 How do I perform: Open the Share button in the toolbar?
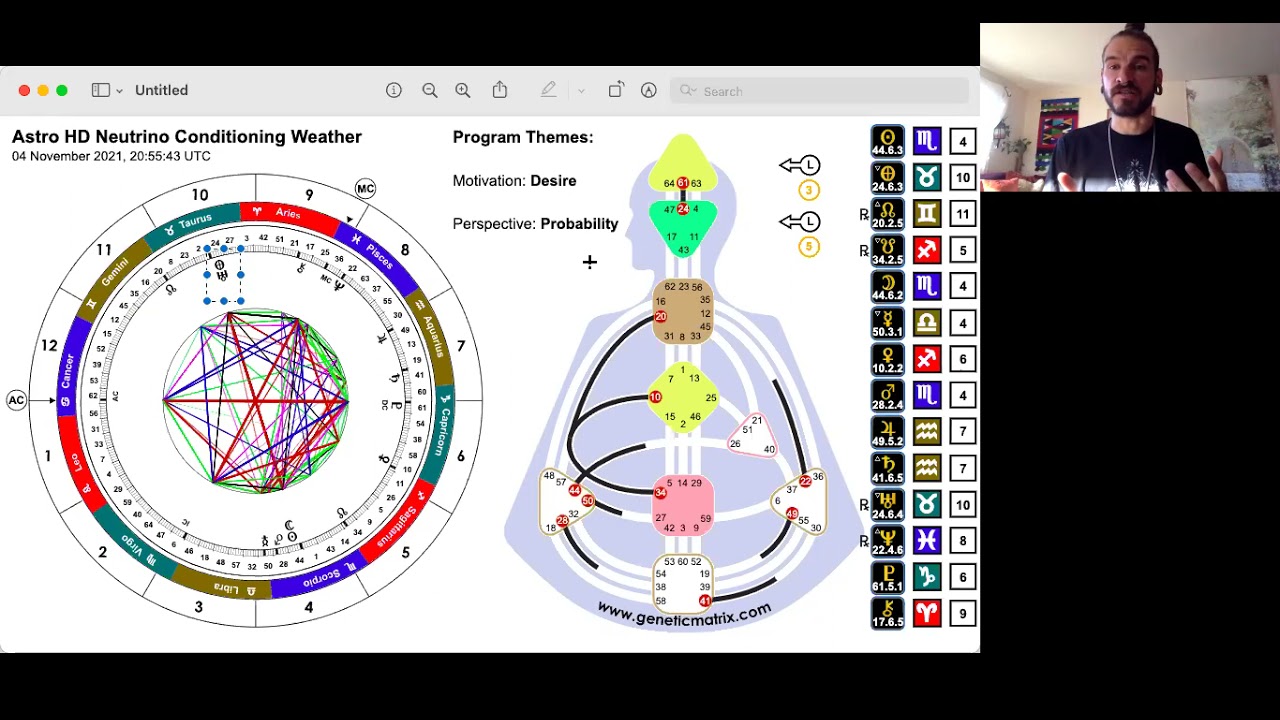point(500,90)
